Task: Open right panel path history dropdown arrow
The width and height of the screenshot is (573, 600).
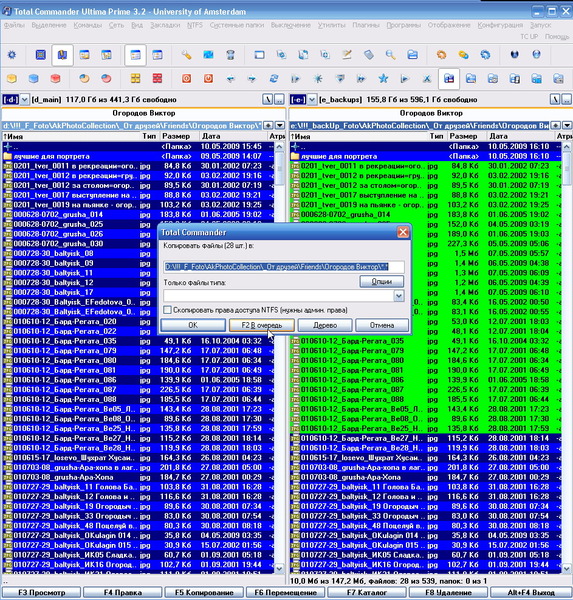Action: [x=567, y=126]
